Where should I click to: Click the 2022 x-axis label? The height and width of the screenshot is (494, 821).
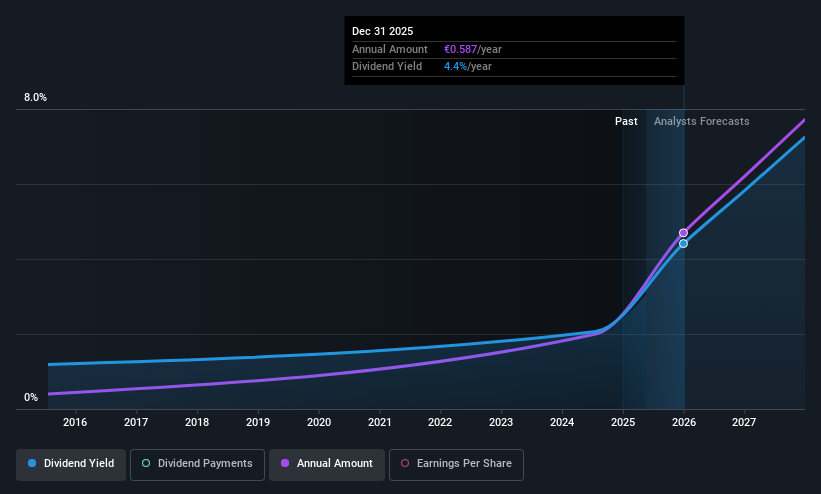[x=440, y=422]
